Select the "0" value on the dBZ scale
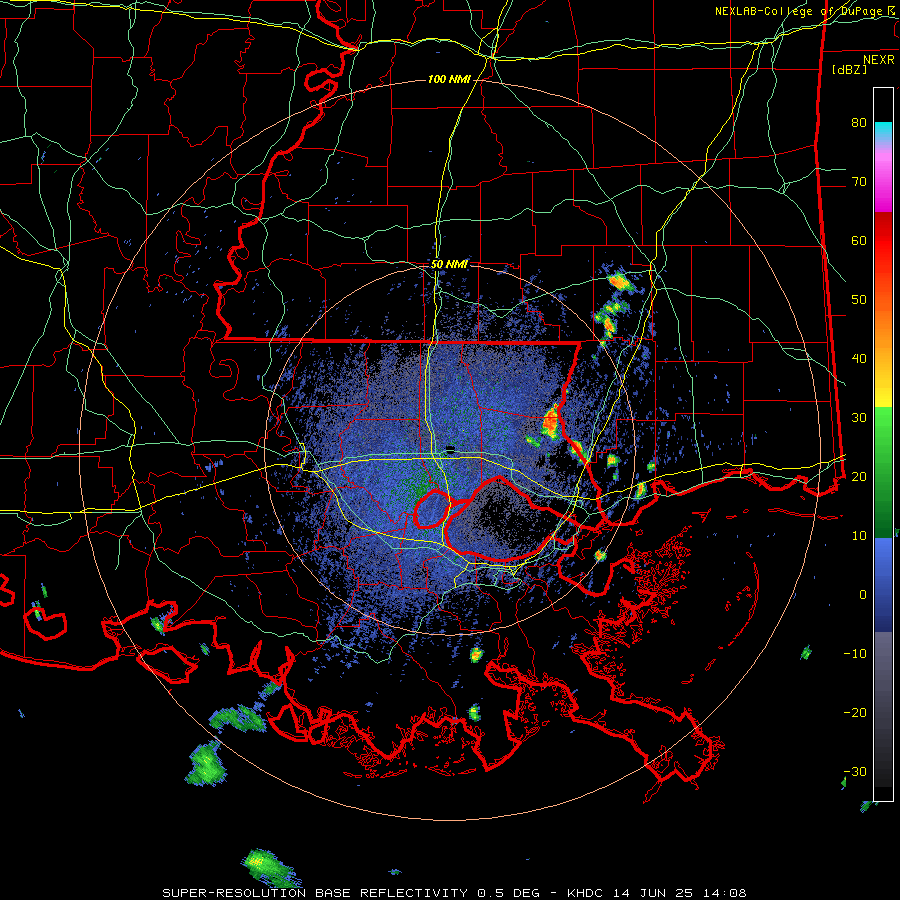900x900 pixels. (863, 595)
